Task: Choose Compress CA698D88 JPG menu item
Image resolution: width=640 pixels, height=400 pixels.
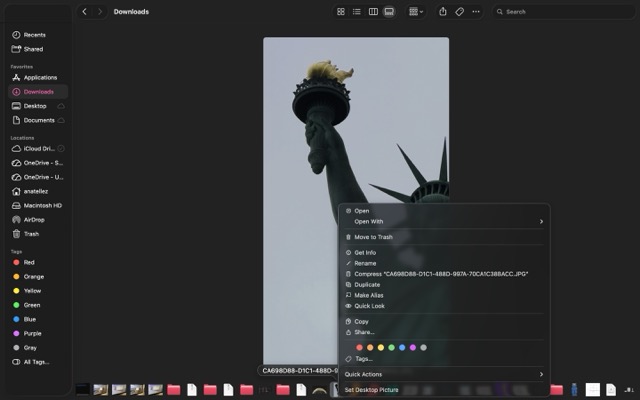Action: click(444, 274)
